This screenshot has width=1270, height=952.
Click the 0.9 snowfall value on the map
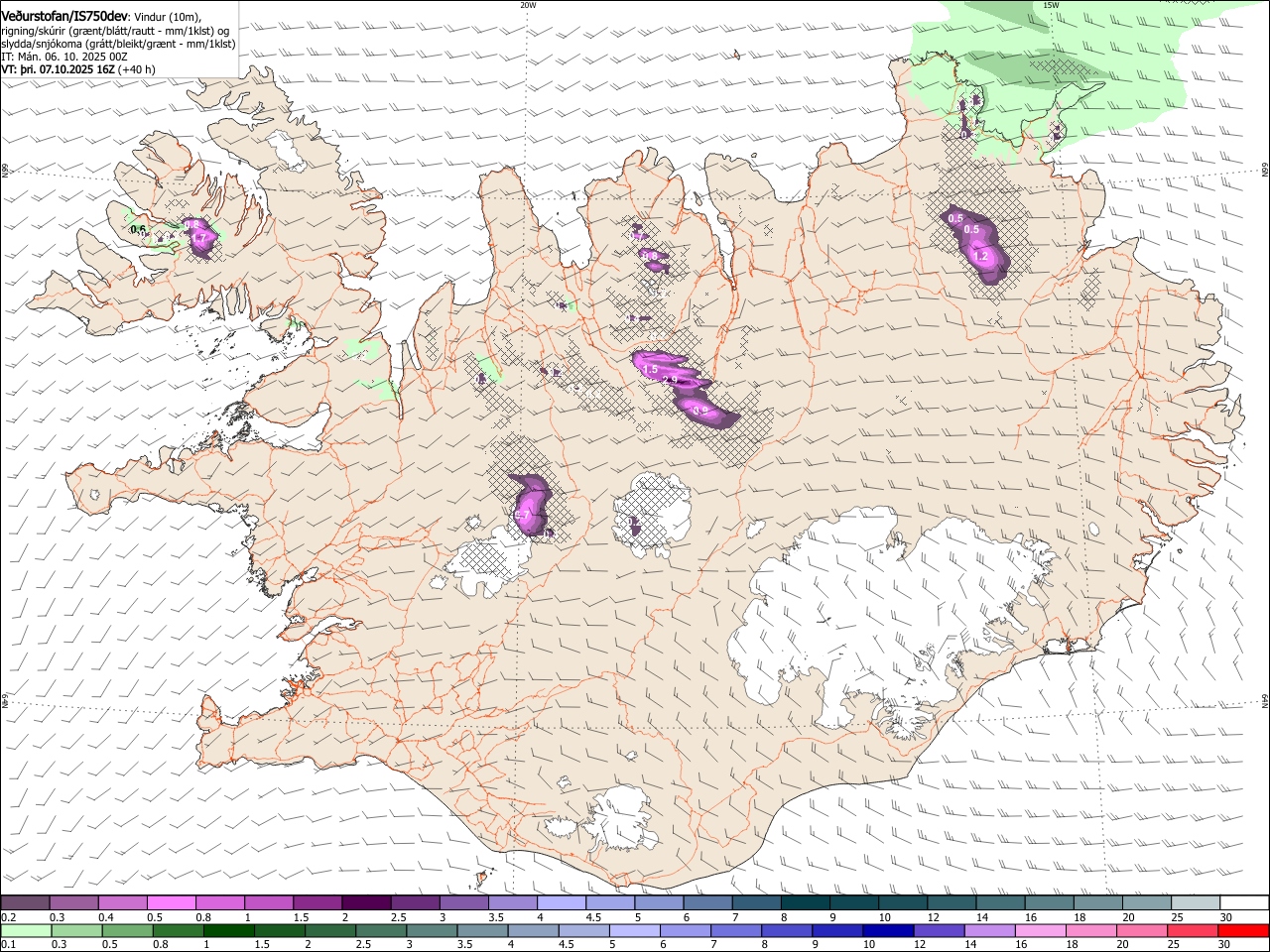click(699, 411)
